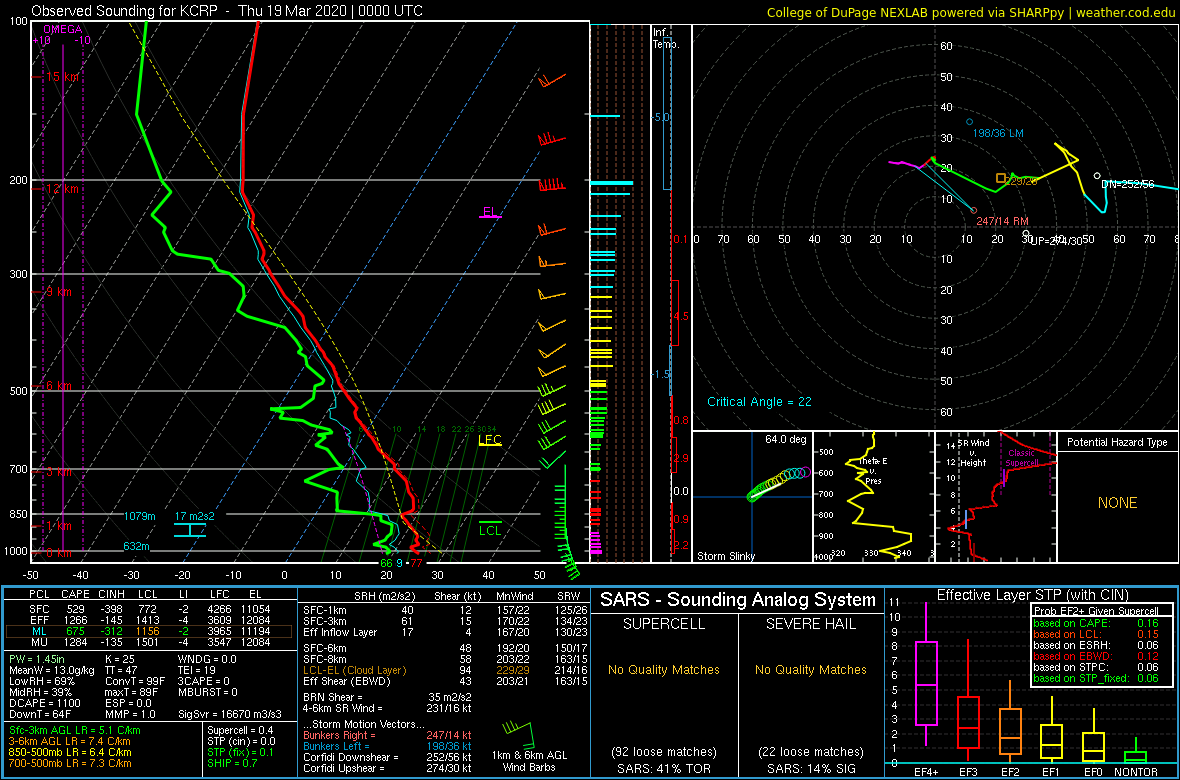1180x780 pixels.
Task: Click the PW = 1.45in value
Action: 38,661
